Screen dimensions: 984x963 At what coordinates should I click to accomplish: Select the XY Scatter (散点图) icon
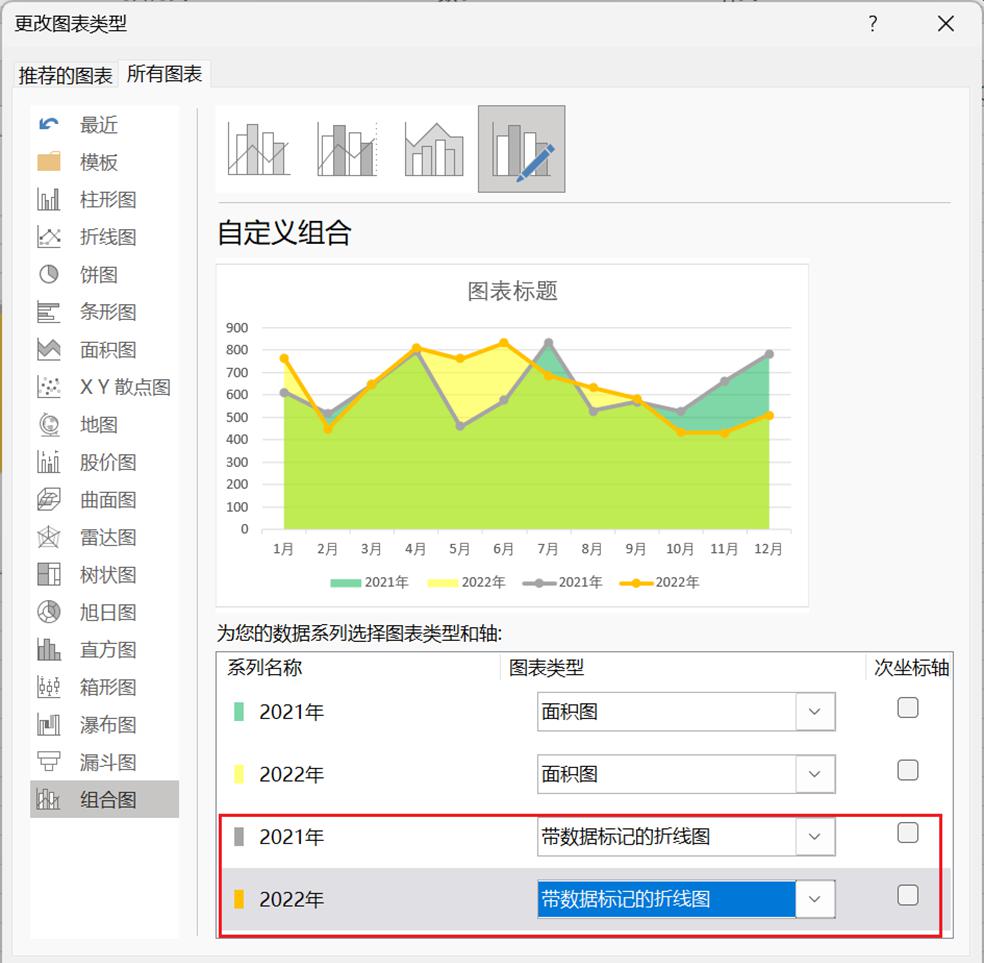click(x=49, y=387)
